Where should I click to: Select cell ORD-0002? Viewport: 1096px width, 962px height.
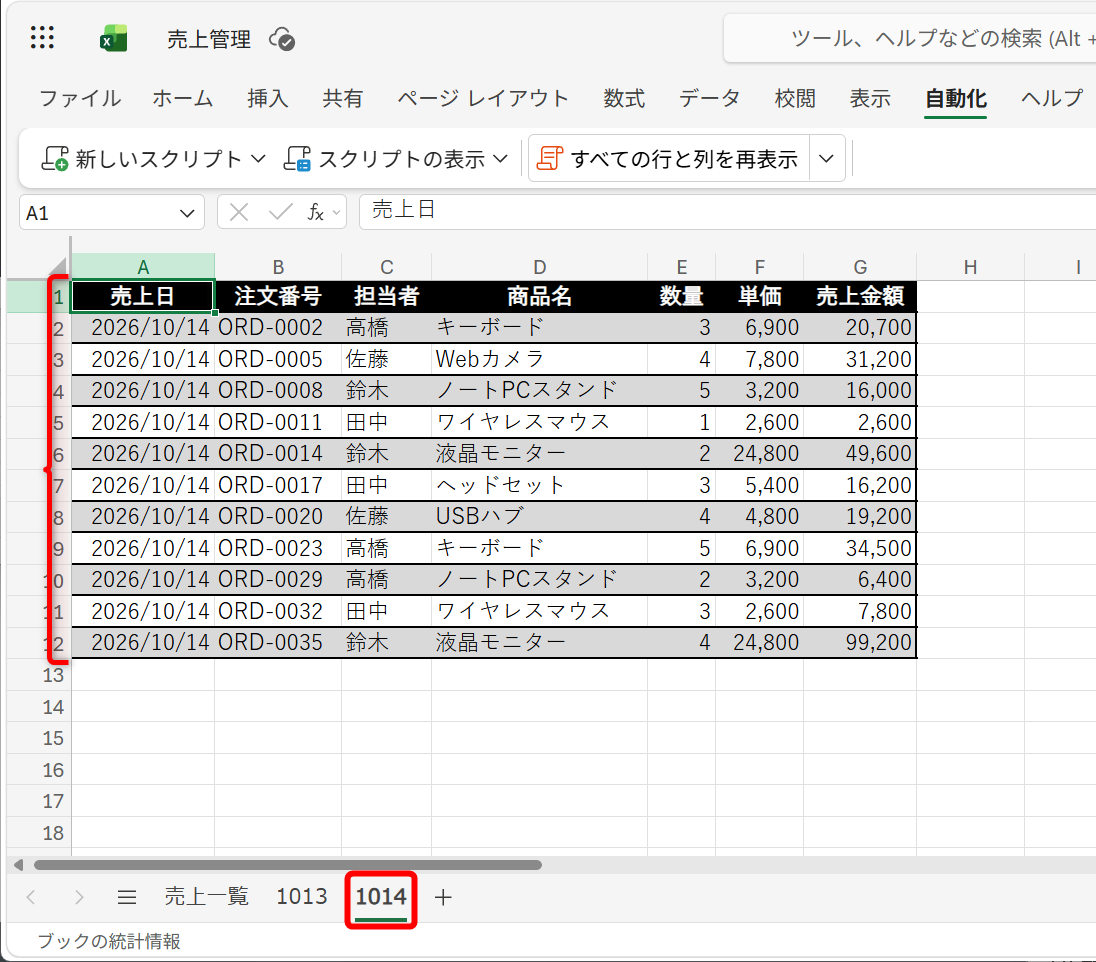278,328
